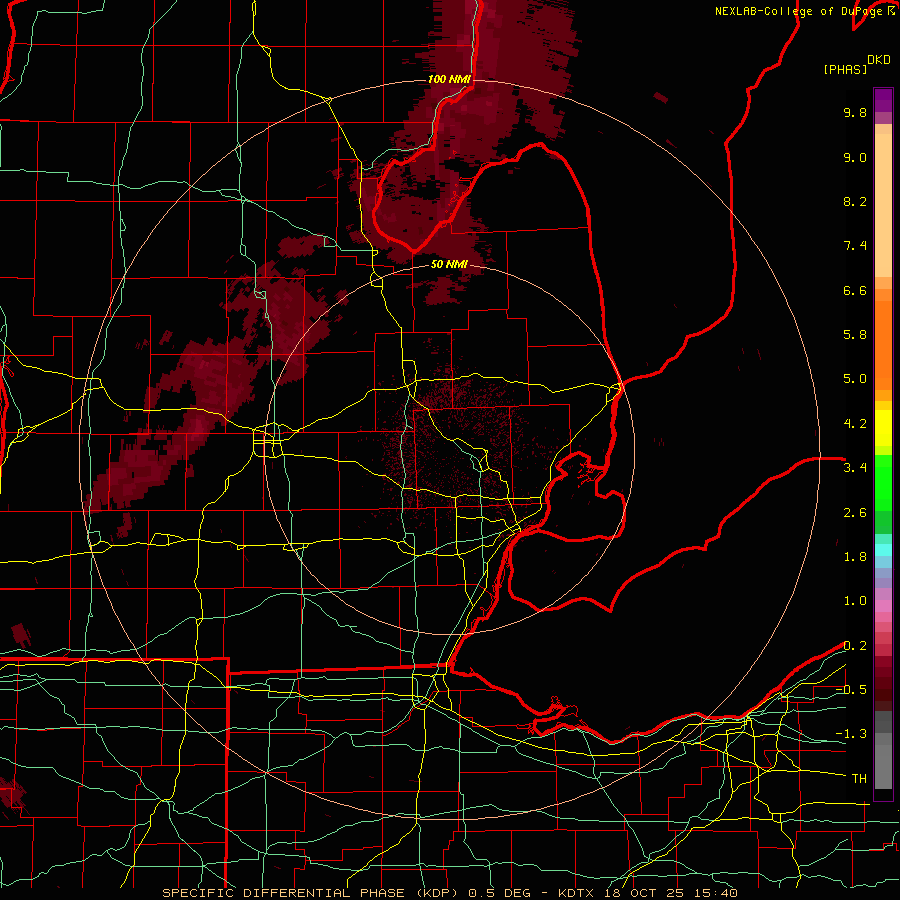Click the 'DKD' unit label above color scale

pos(879,60)
